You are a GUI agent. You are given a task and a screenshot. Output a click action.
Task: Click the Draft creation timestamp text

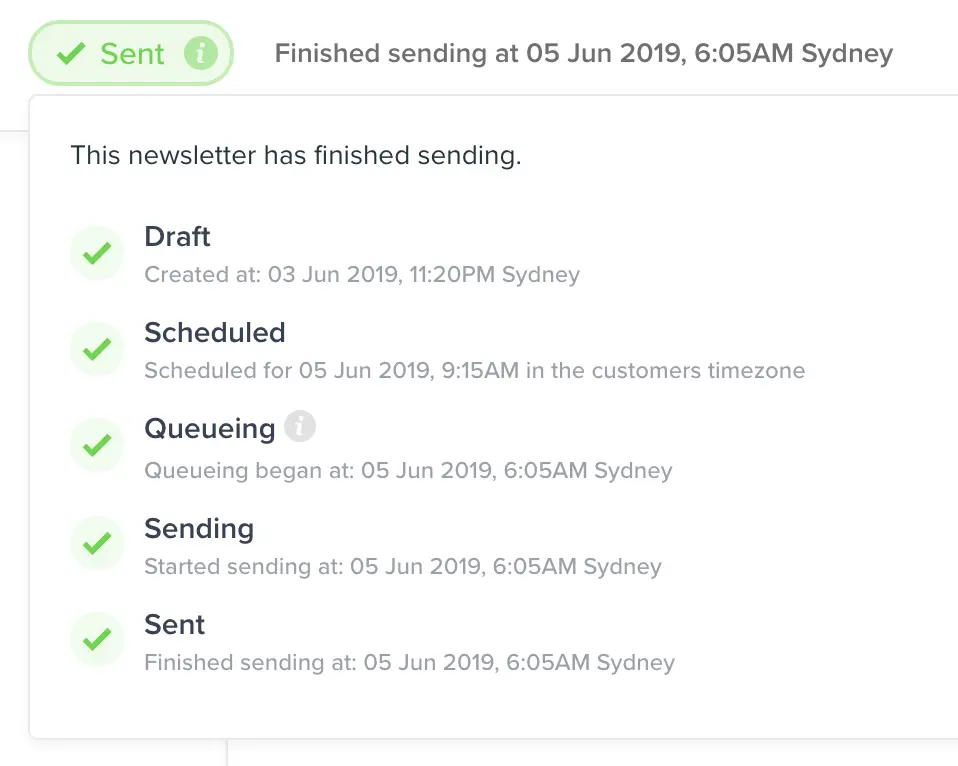pos(362,274)
